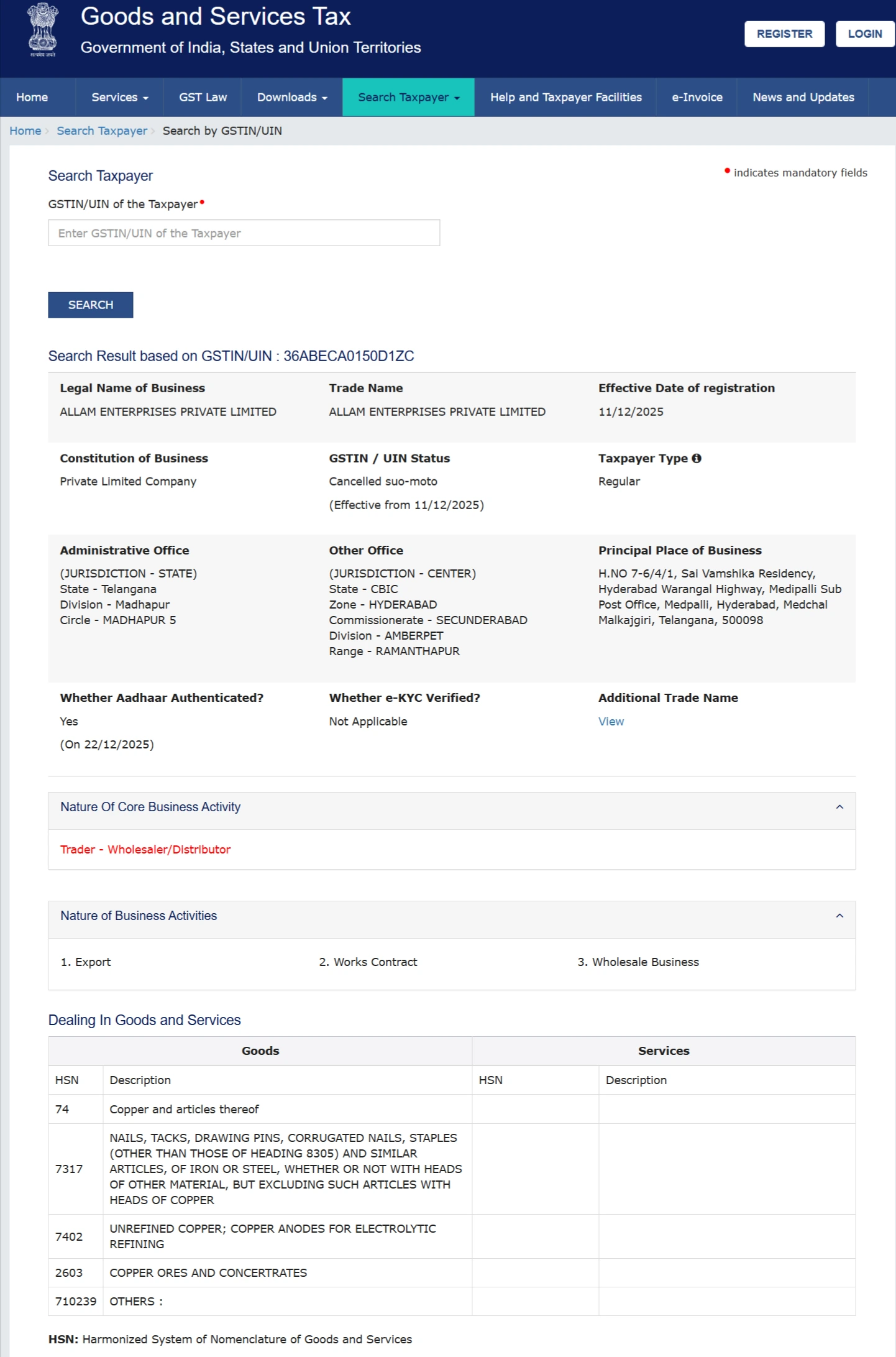The width and height of the screenshot is (896, 1357).
Task: Click Copper and articles thereof description
Action: (x=184, y=1109)
